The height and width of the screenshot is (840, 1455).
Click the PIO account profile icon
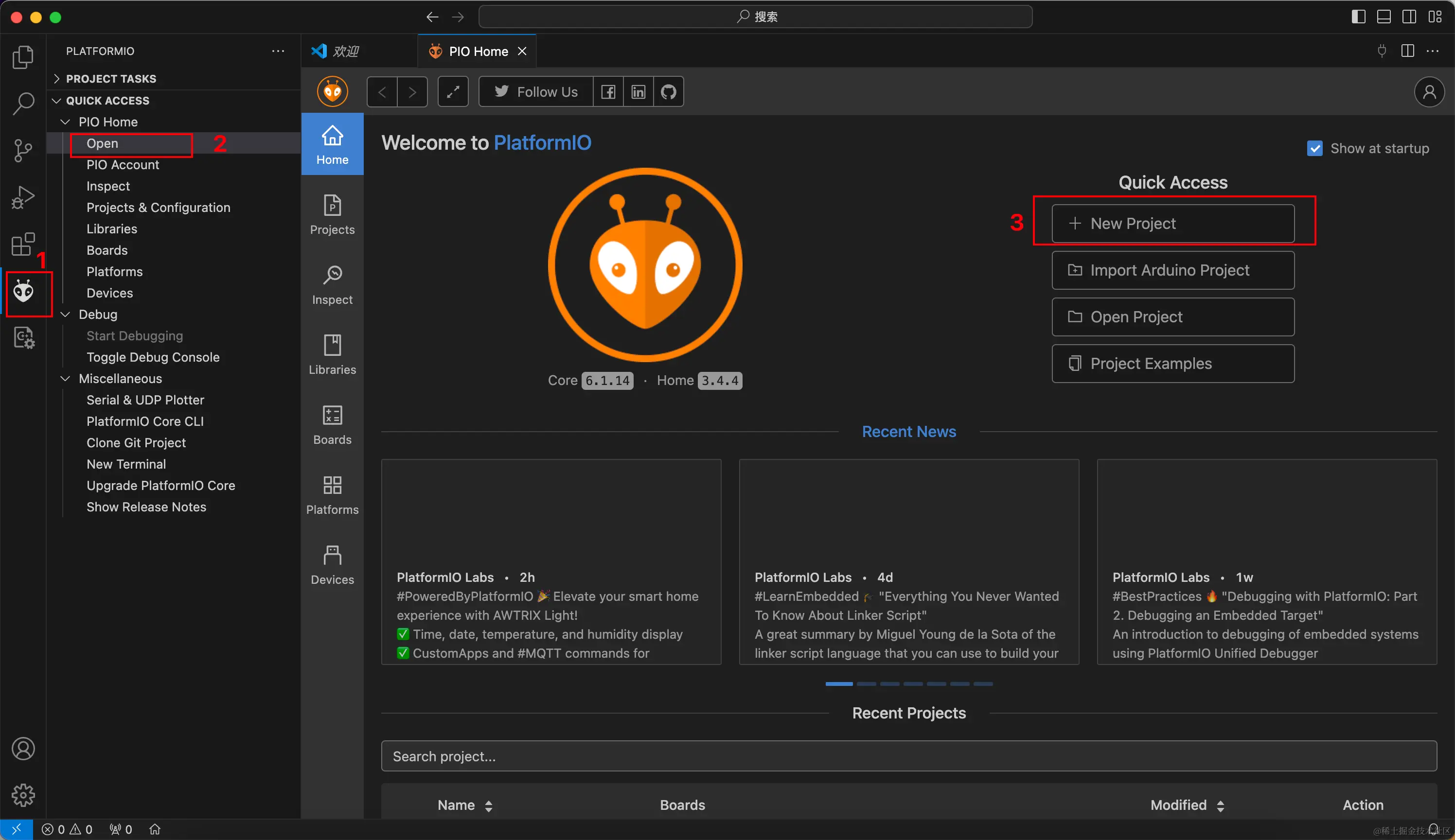(1429, 92)
